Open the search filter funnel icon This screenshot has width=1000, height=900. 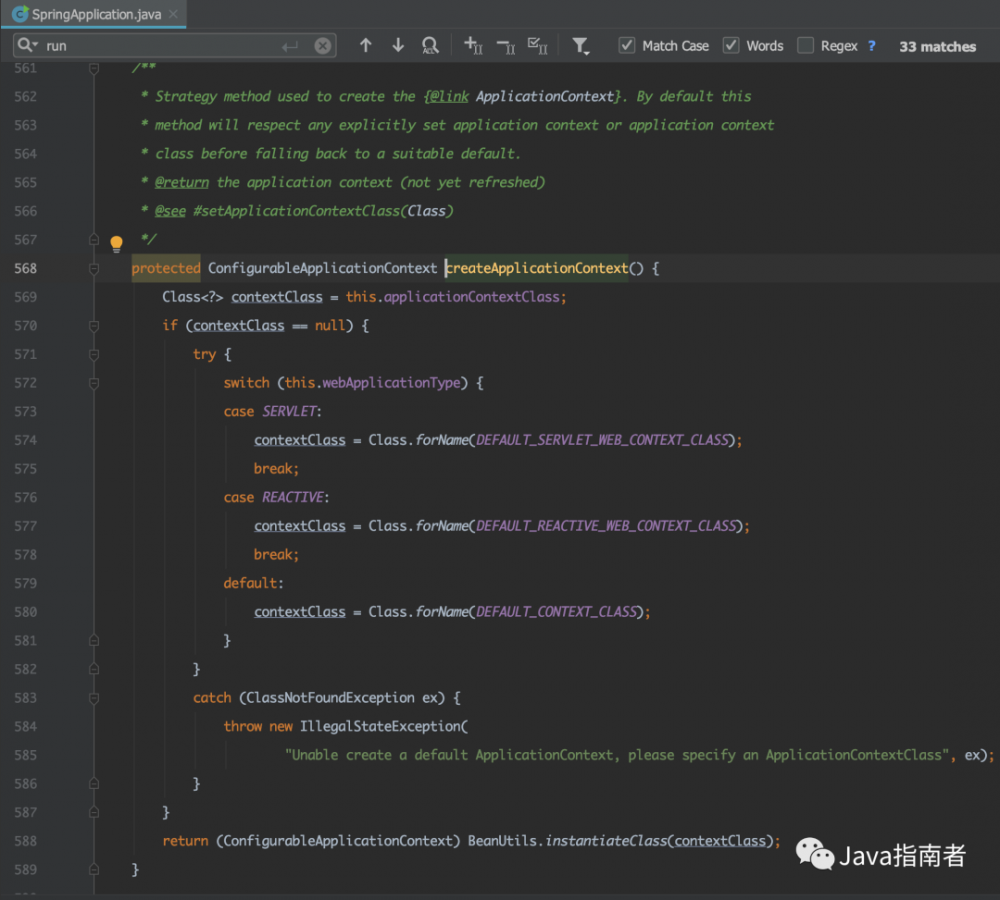pyautogui.click(x=580, y=45)
